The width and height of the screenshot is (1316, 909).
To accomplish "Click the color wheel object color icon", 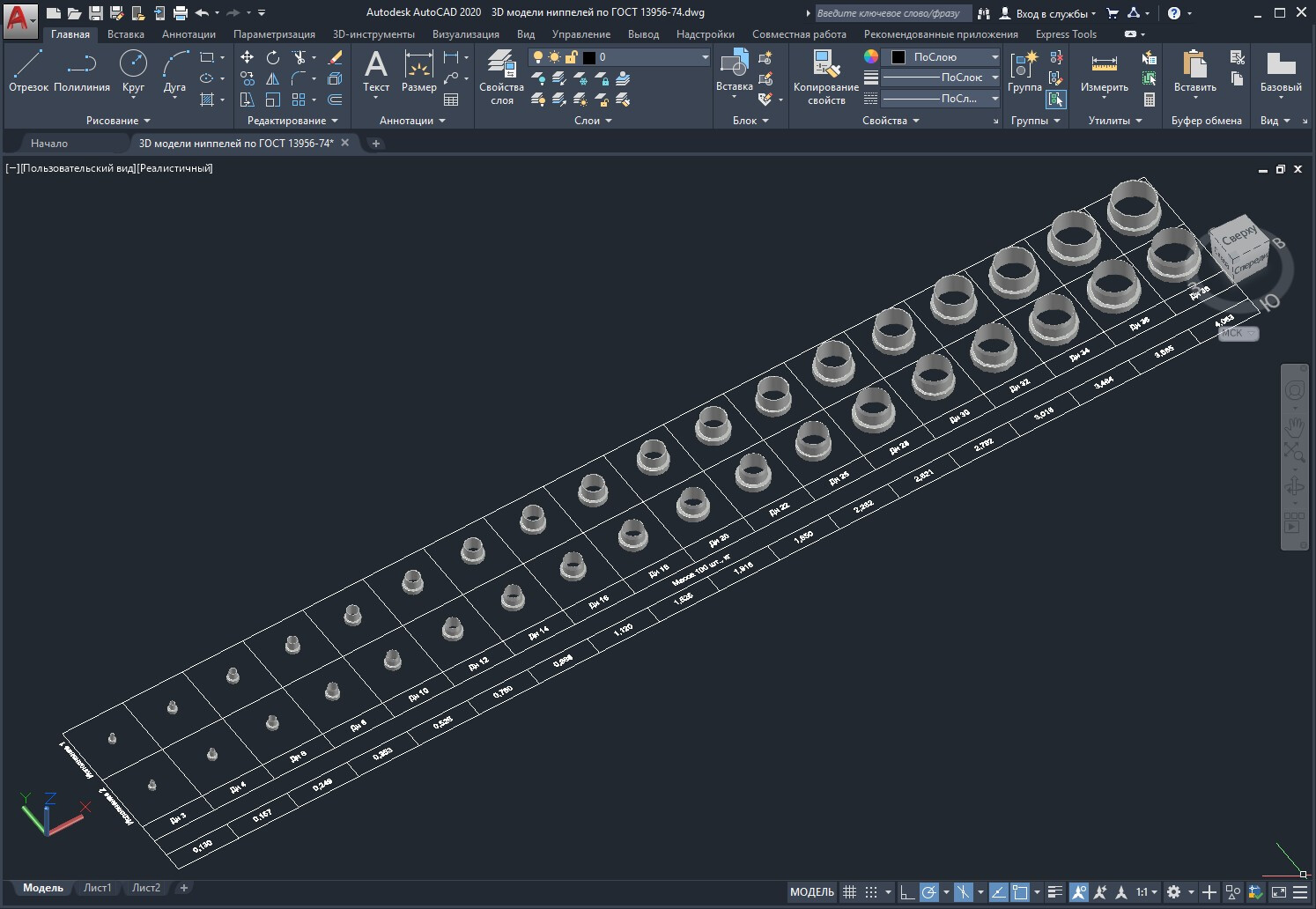I will (x=870, y=56).
